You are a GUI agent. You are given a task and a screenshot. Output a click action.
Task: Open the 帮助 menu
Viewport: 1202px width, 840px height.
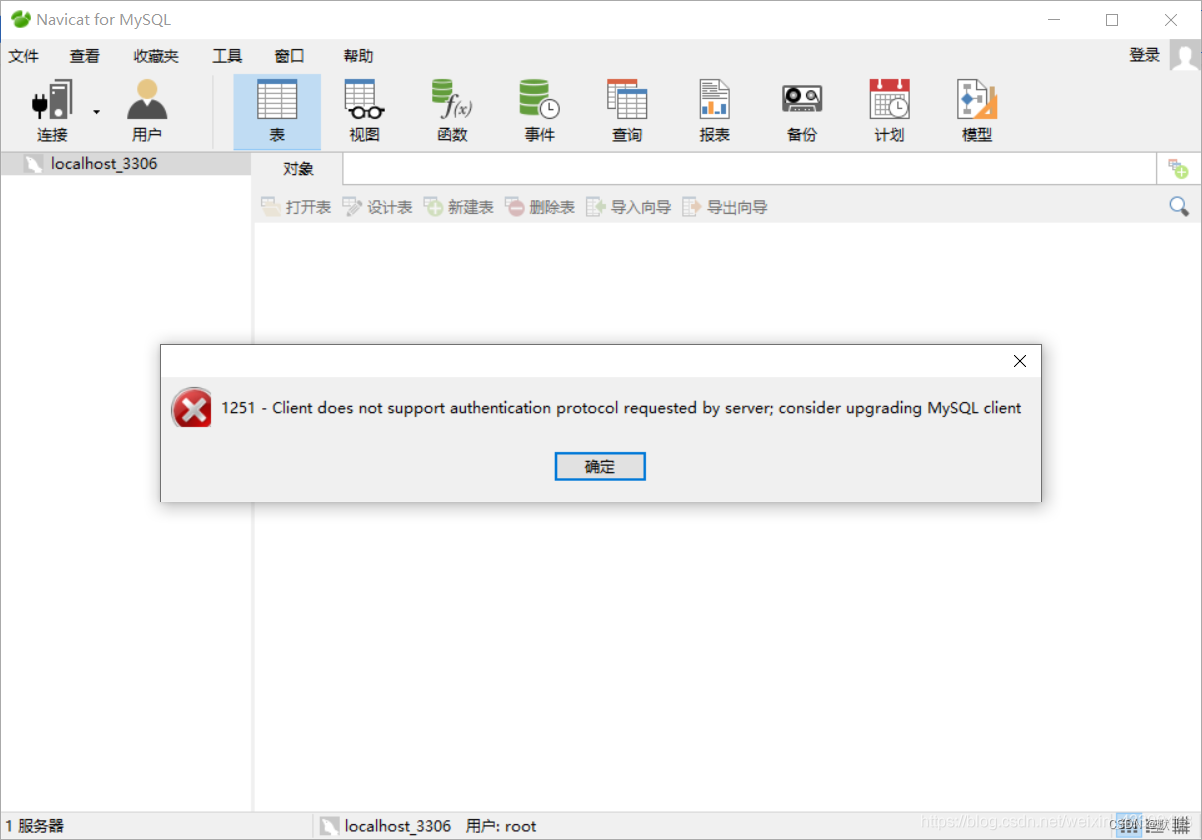coord(358,56)
